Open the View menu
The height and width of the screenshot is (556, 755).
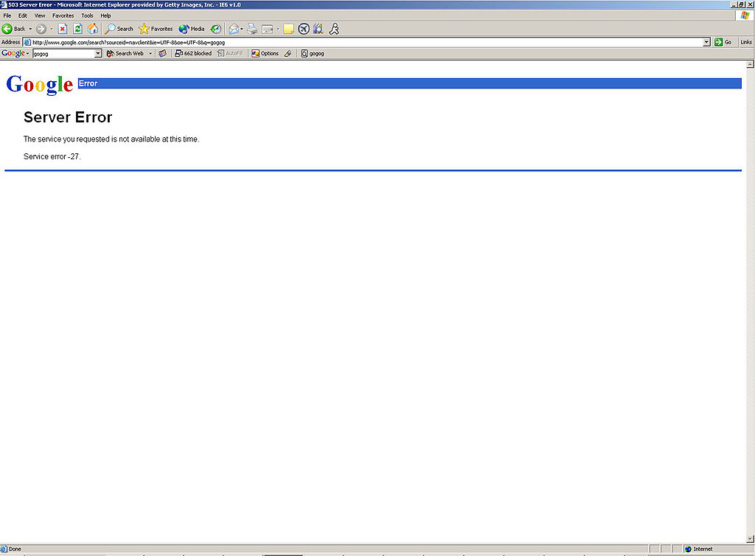40,15
